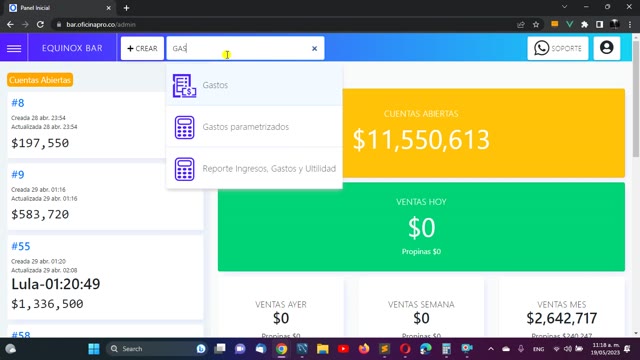Viewport: 640px width, 360px height.
Task: Open the browser extensions puzzle icon
Action: (584, 24)
